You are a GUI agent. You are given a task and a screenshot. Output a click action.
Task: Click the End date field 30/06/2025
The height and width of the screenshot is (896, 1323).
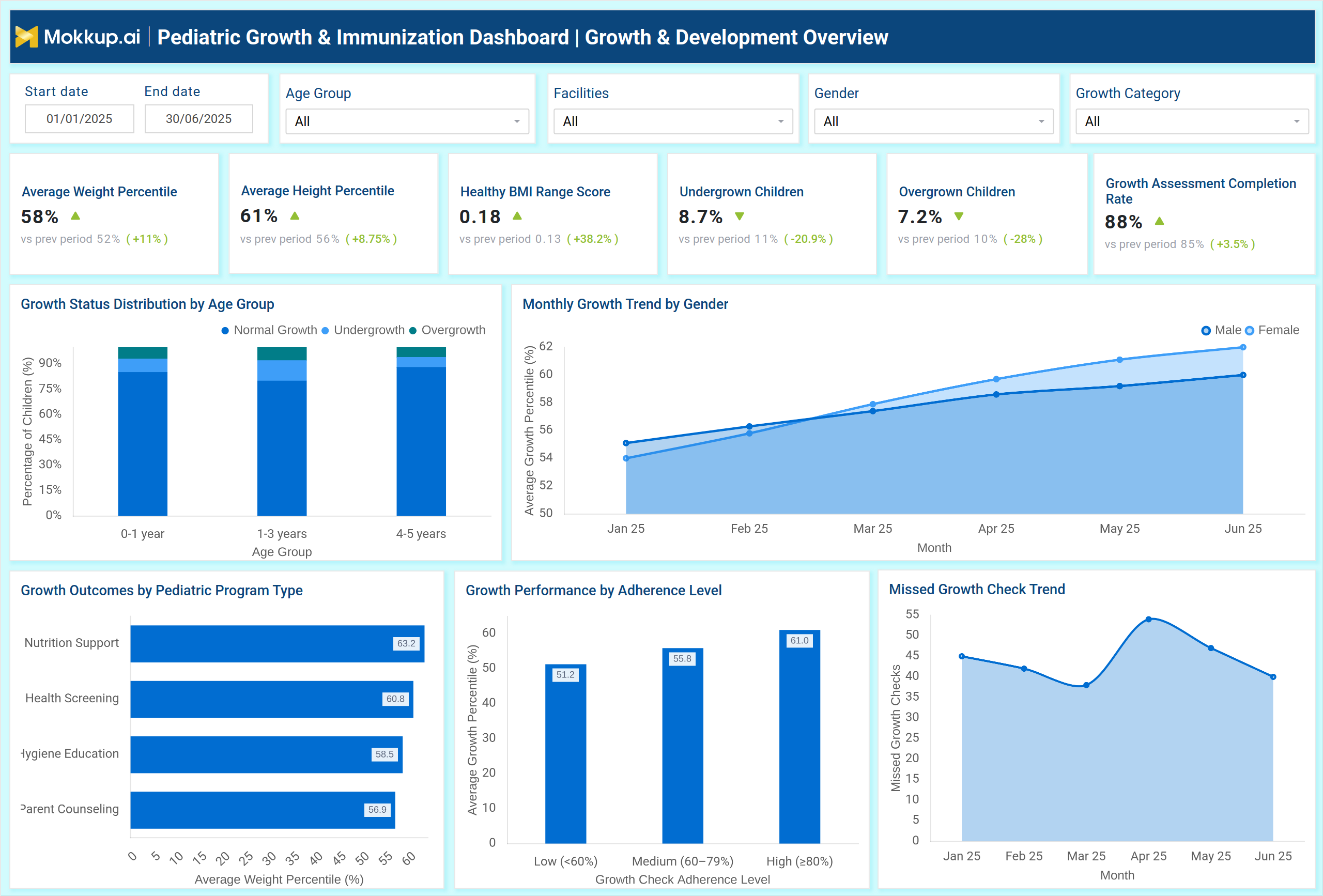tap(198, 118)
